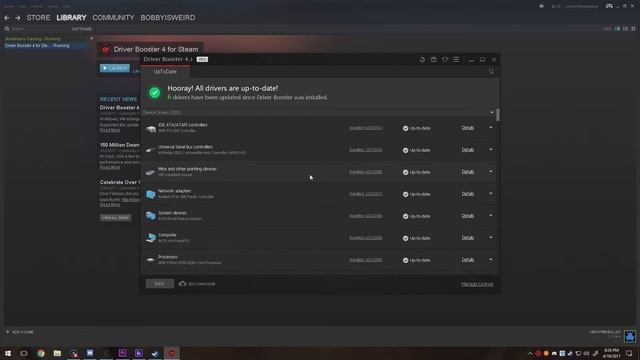640x360 pixels.
Task: Open the Steam COMMUNITY tab
Action: (113, 18)
